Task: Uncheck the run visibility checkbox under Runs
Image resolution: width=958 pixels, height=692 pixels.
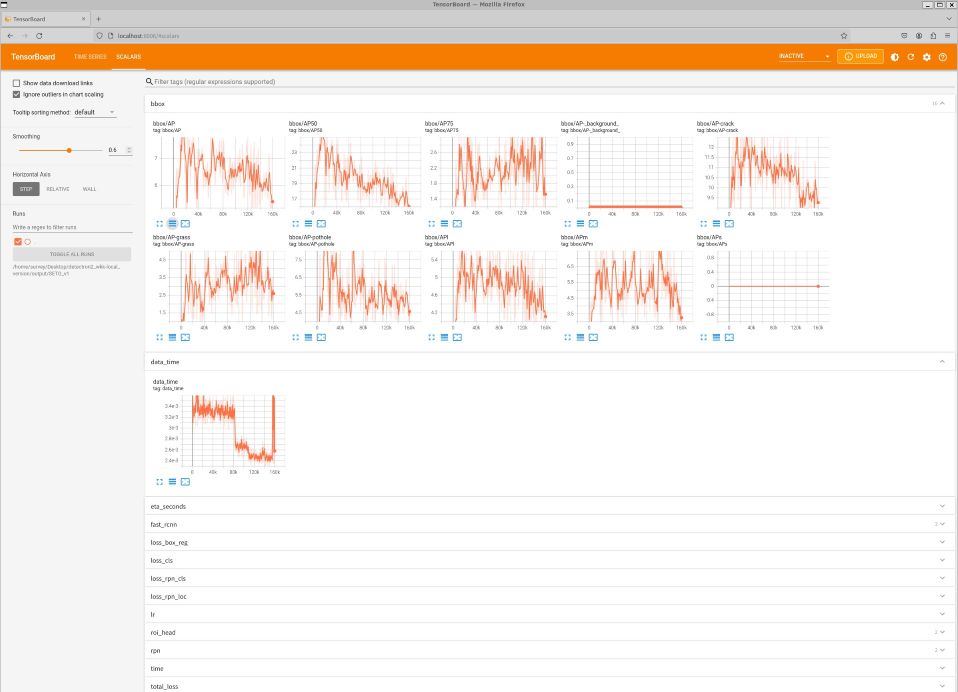Action: click(18, 241)
